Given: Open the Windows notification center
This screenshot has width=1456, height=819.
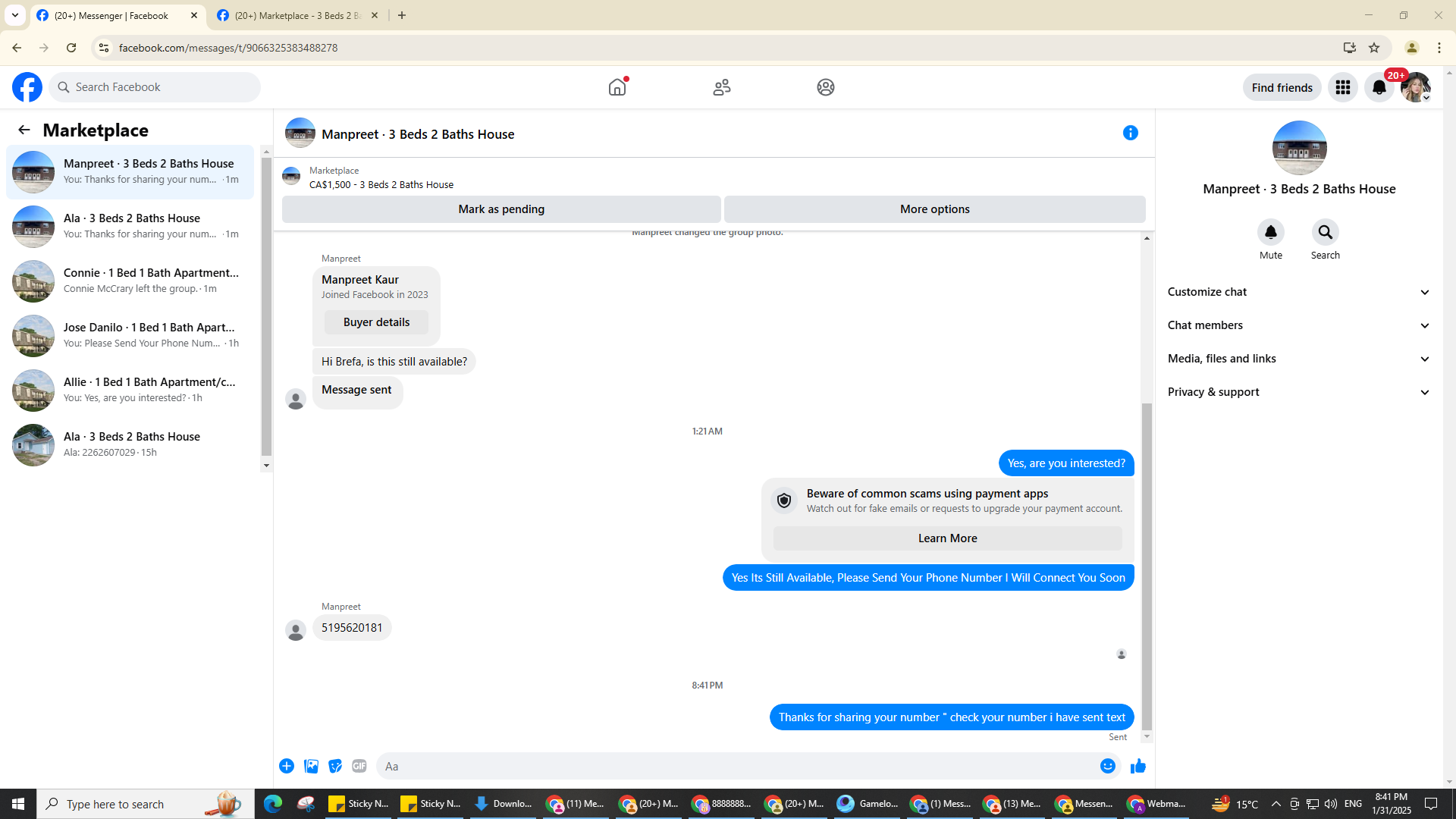Looking at the screenshot, I should [1432, 804].
